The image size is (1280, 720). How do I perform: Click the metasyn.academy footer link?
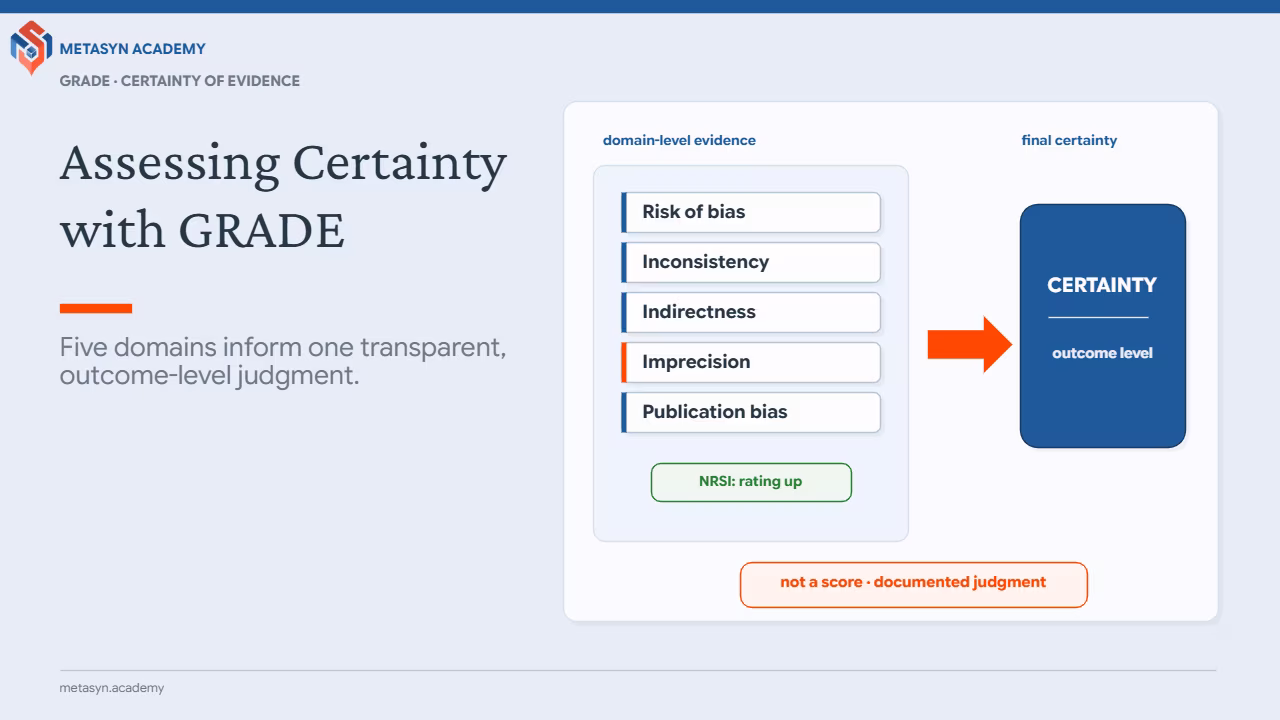click(x=112, y=688)
